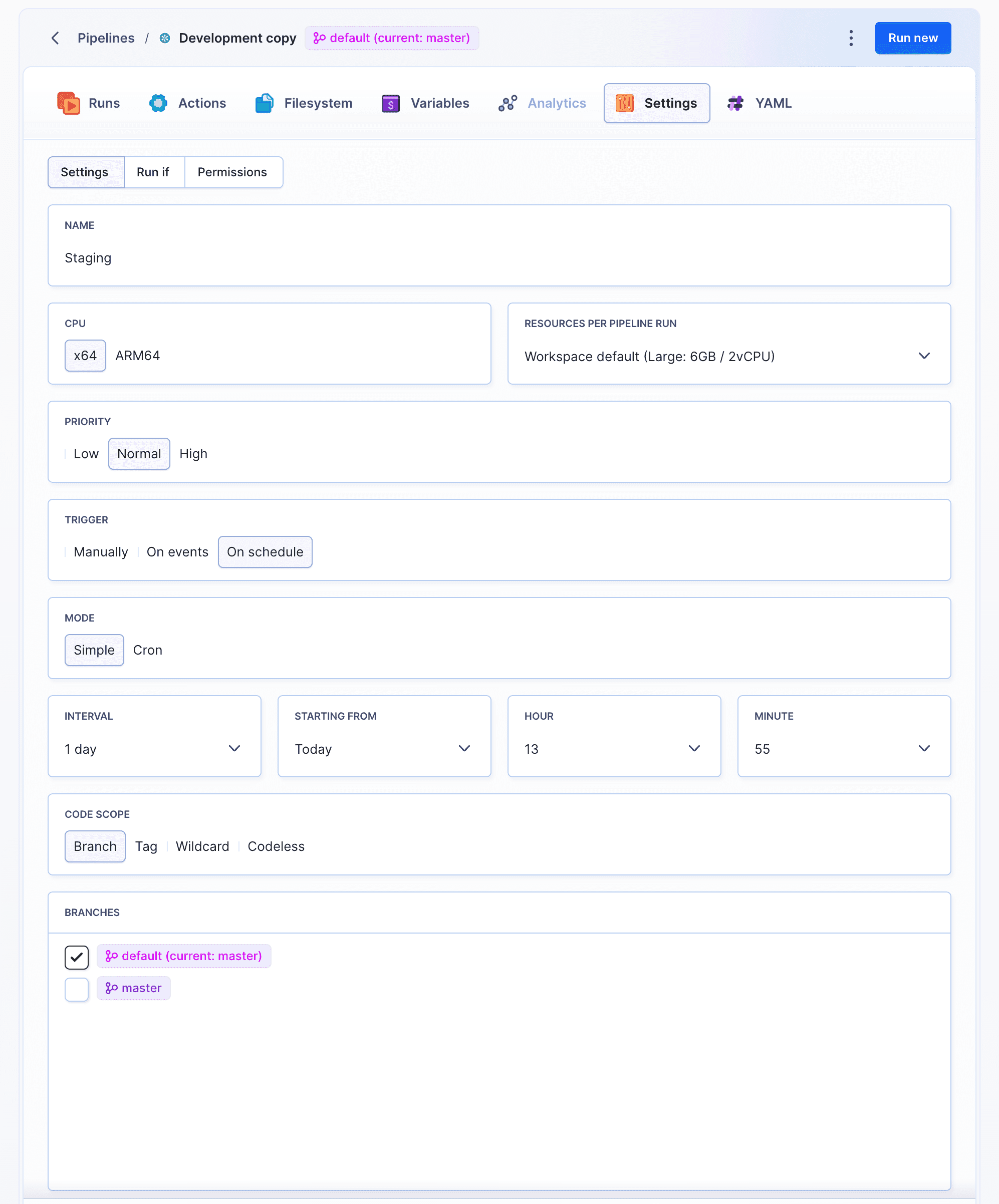Switch to the Run if tab
Image resolution: width=999 pixels, height=1204 pixels.
coord(152,172)
